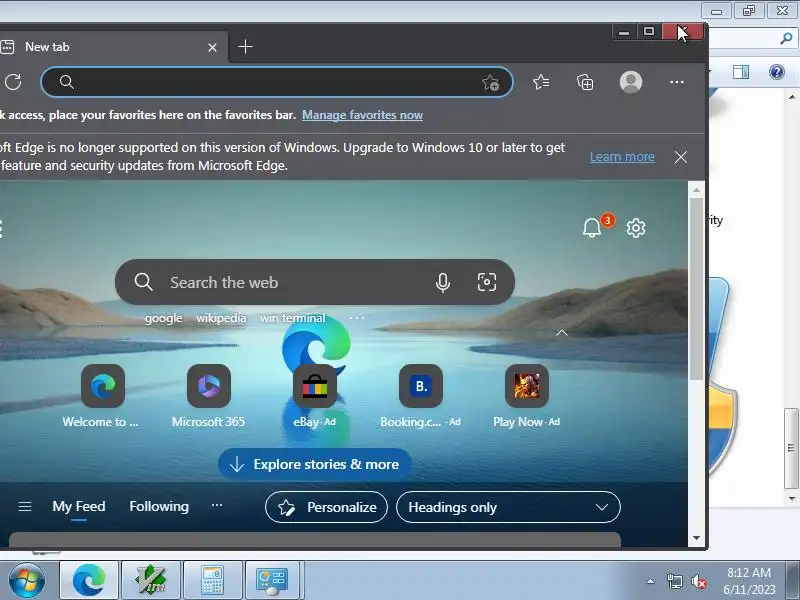Open the Control Panel taskbar icon
The width and height of the screenshot is (800, 600).
coord(272,580)
